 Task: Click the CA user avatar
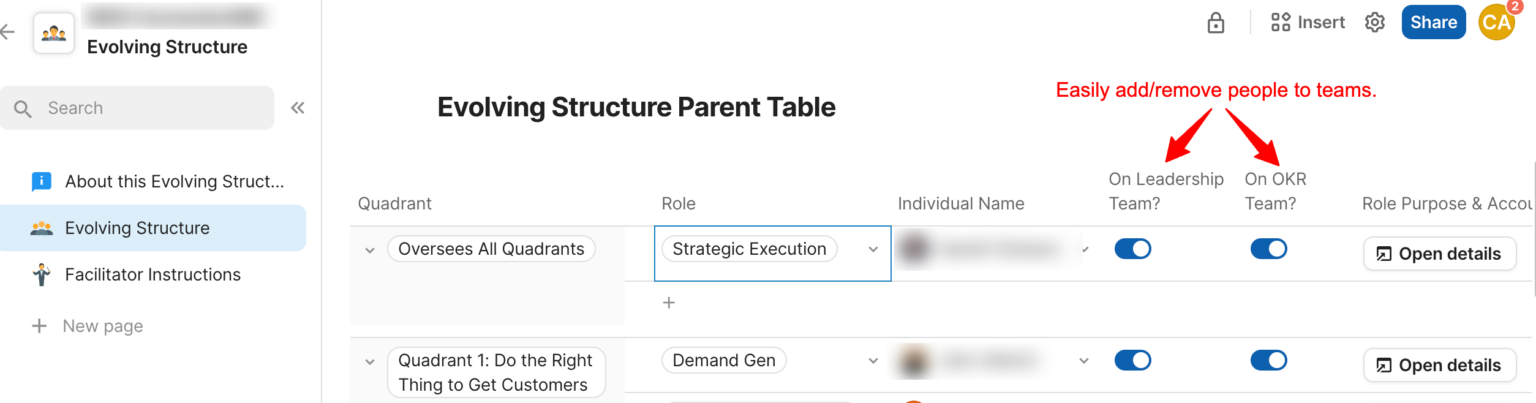(x=1496, y=22)
